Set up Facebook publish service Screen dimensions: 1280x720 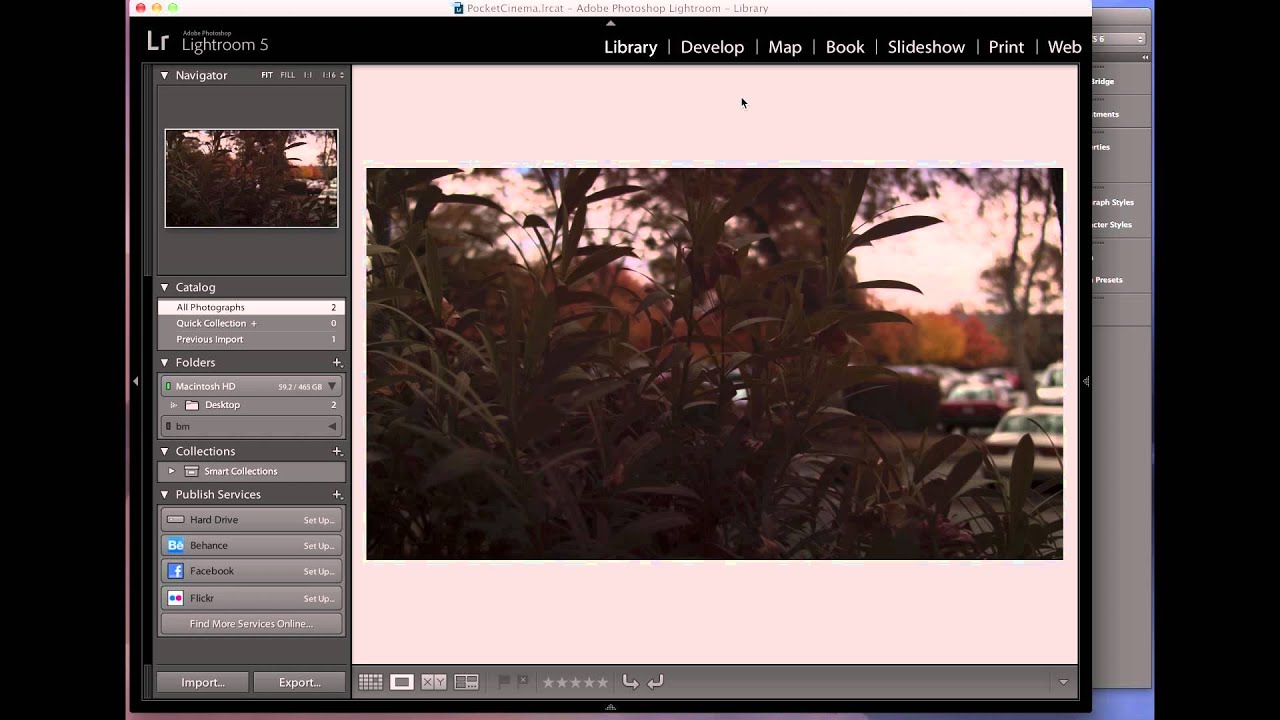[x=319, y=572]
